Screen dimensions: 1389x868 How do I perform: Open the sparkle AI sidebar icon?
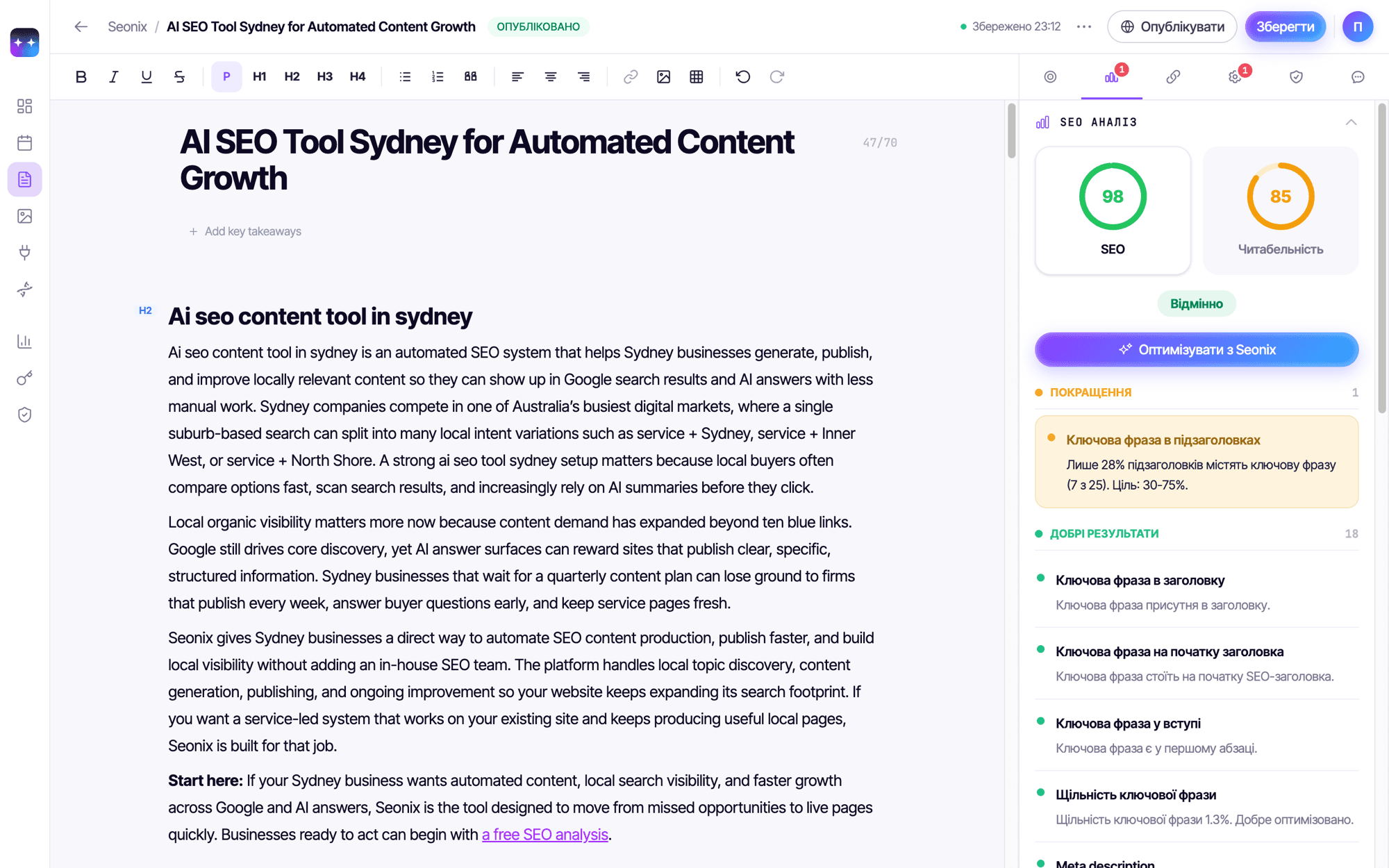25,290
